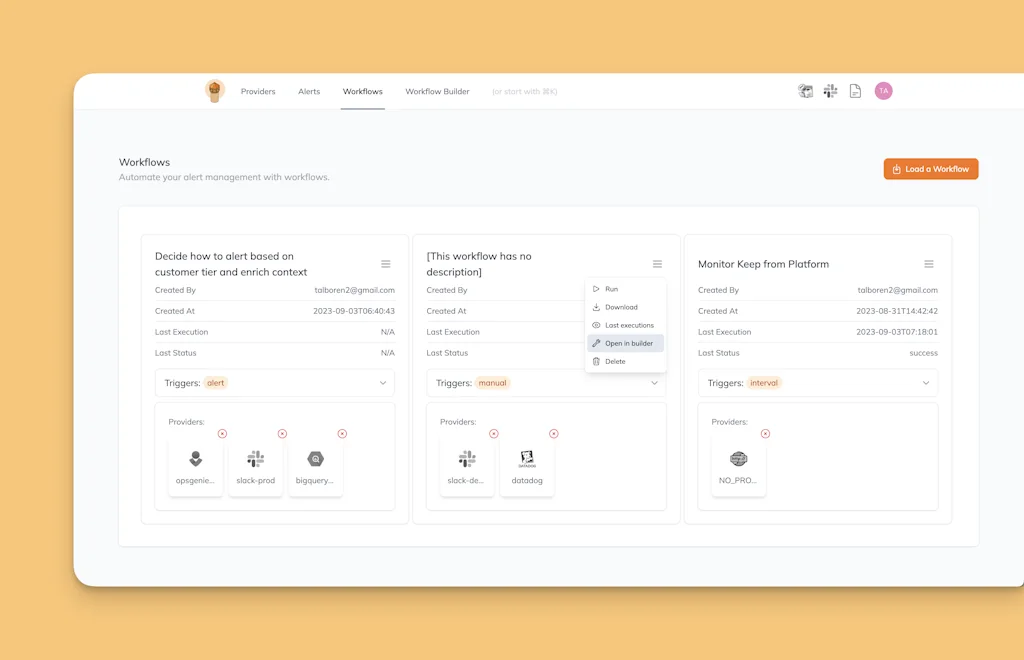Open menu for Monitor Keep from Platform
This screenshot has height=660, width=1024.
point(929,264)
